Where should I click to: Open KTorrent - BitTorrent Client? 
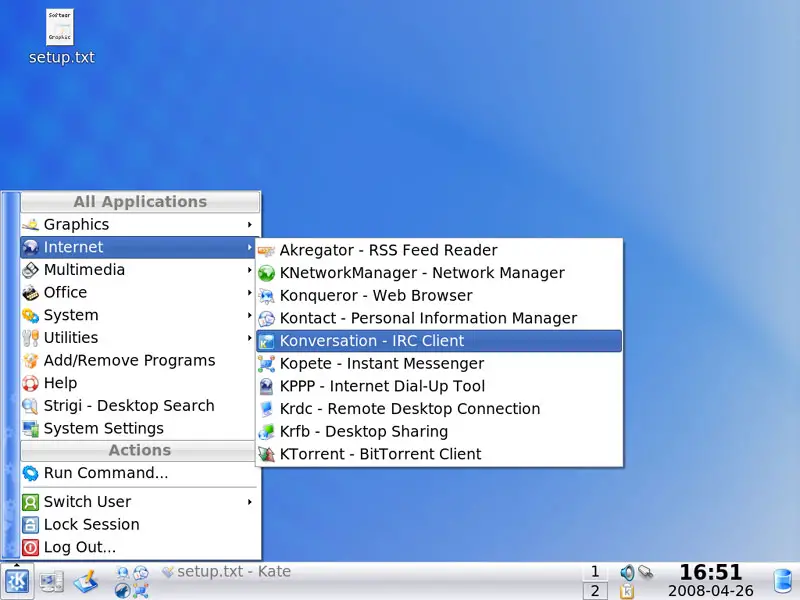(x=439, y=454)
